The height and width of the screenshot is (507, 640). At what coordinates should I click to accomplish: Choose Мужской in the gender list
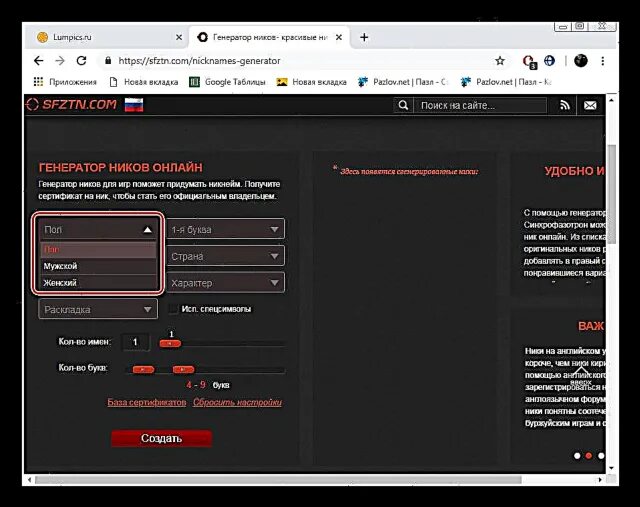[x=98, y=266]
